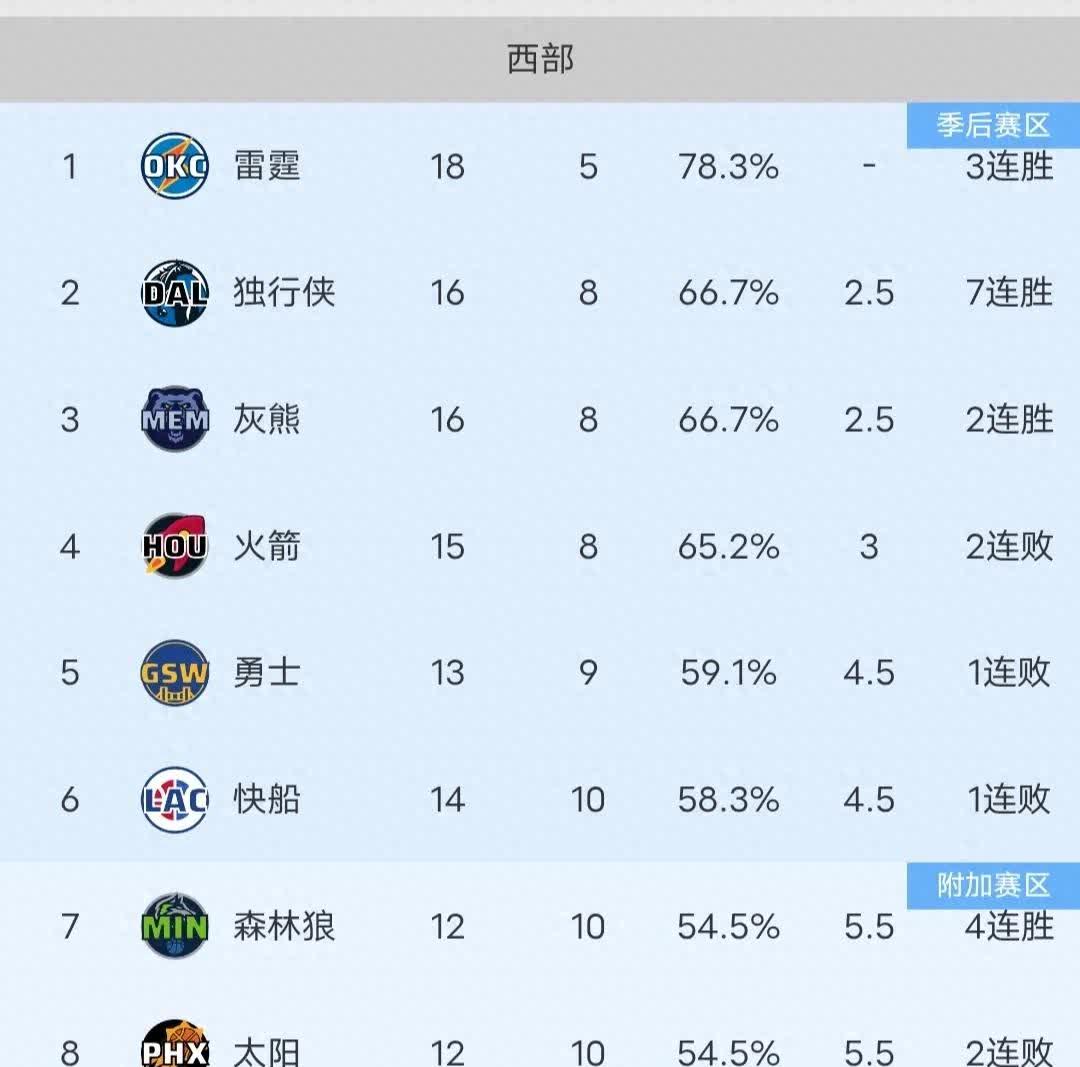Viewport: 1080px width, 1067px height.
Task: Click the 勇士 team name text
Action: pyautogui.click(x=267, y=673)
